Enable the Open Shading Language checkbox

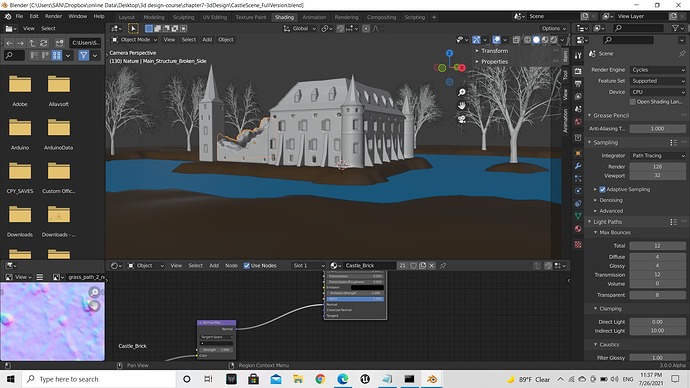point(633,102)
